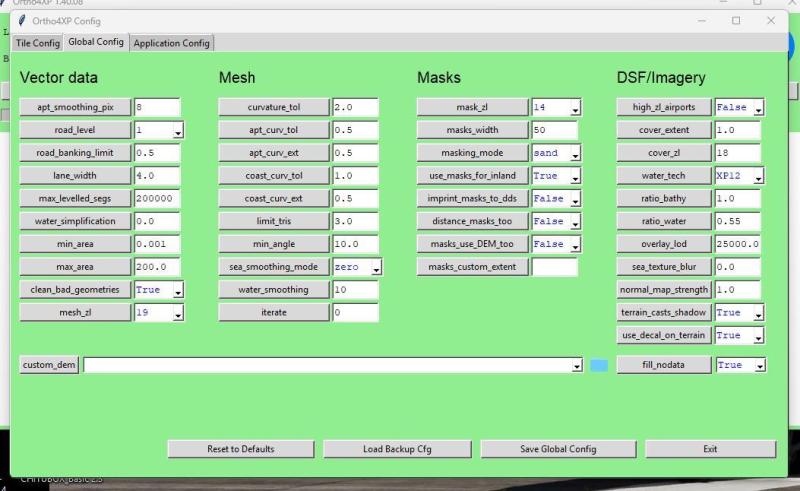This screenshot has width=800, height=491.
Task: Click Reset to Defaults button
Action: pos(241,449)
